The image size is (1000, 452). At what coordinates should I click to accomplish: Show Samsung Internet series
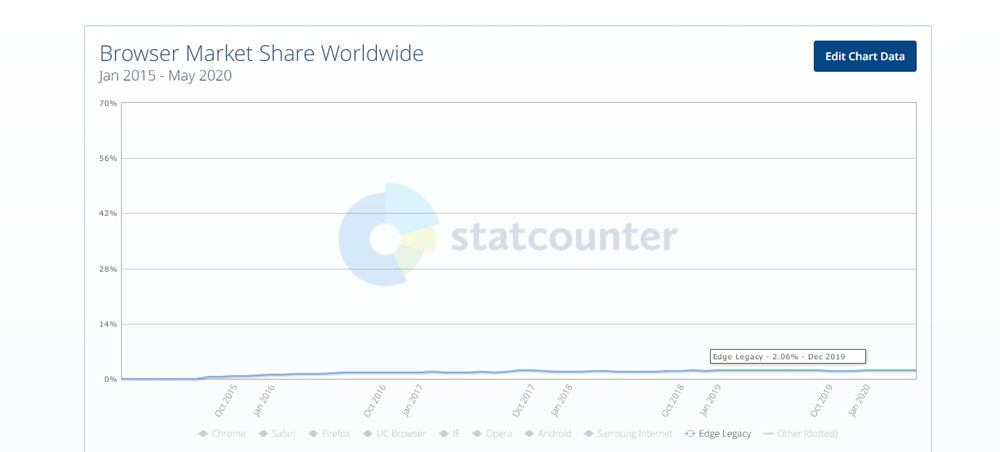tap(628, 434)
